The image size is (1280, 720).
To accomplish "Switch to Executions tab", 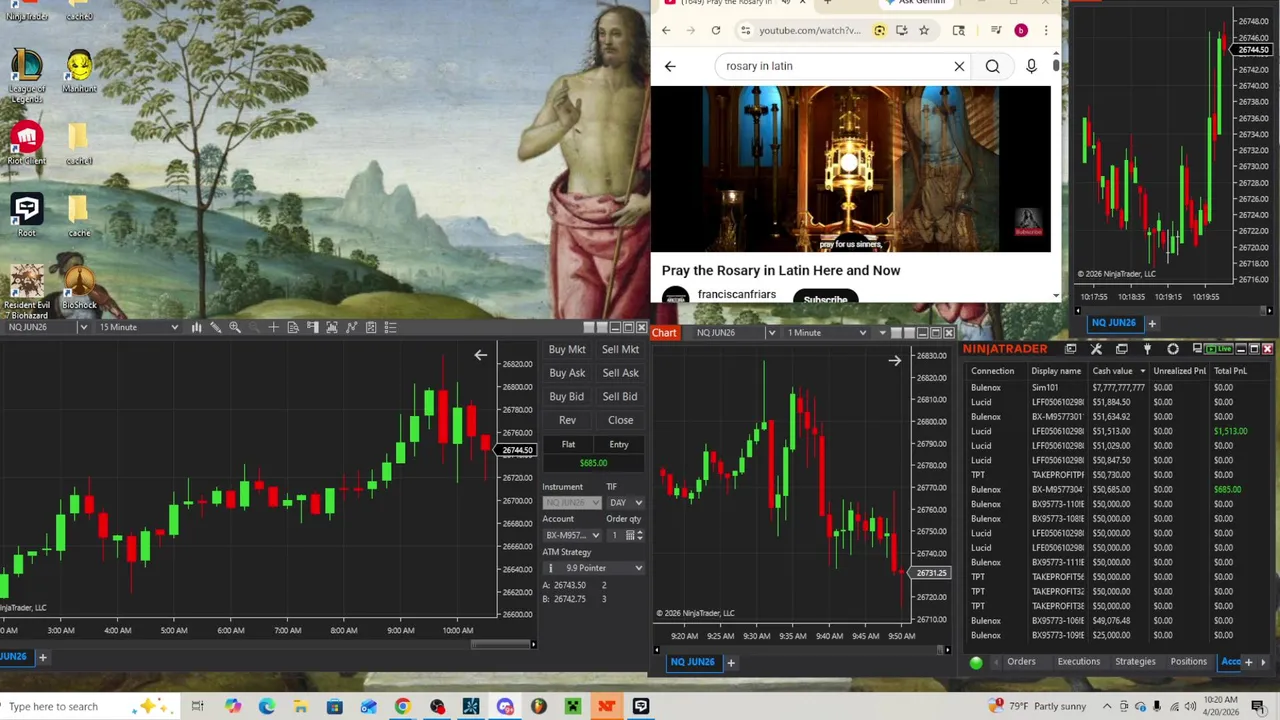I will [1079, 662].
